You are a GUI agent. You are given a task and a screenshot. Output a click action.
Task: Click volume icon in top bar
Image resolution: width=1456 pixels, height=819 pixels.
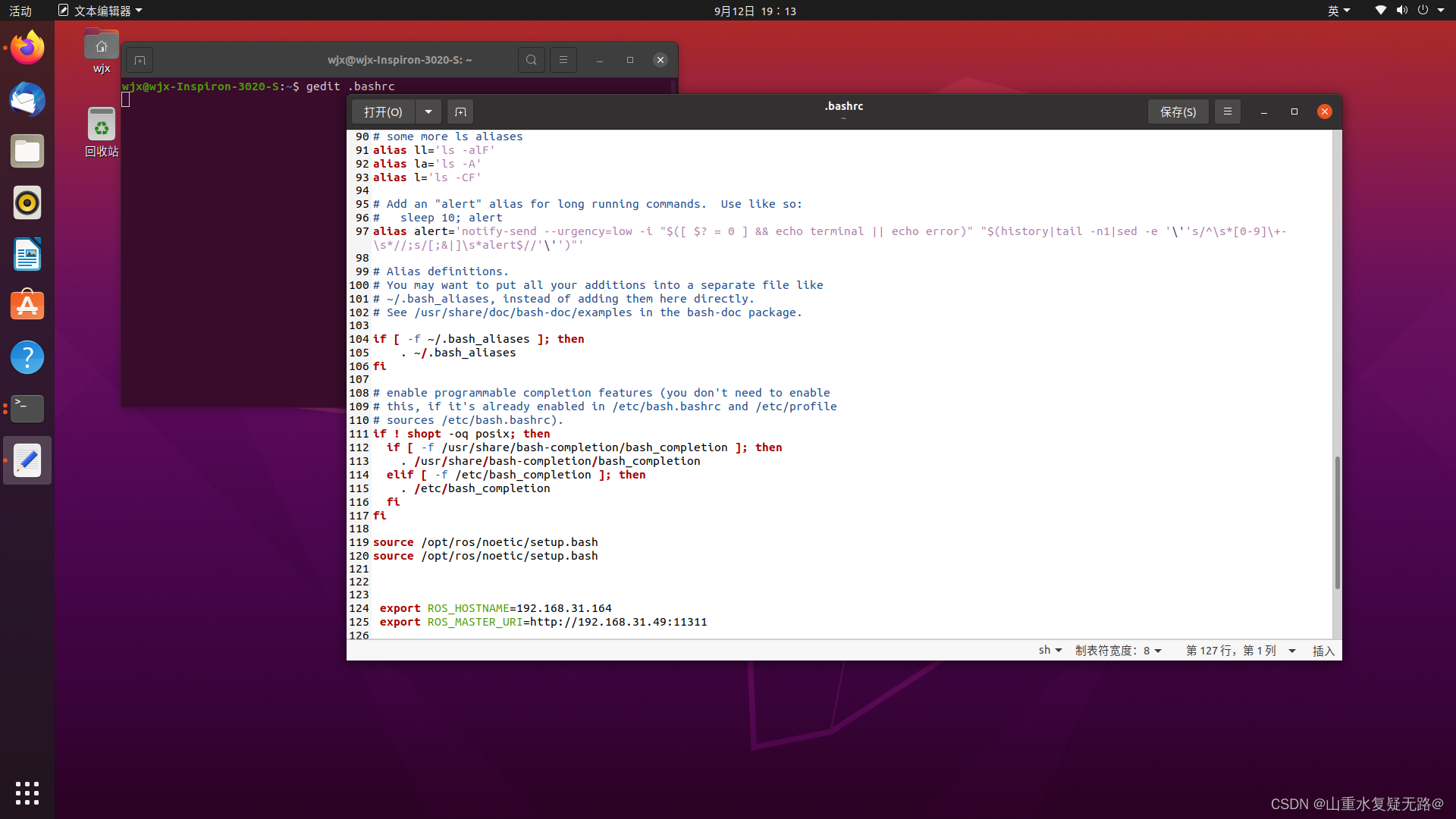[x=1402, y=11]
